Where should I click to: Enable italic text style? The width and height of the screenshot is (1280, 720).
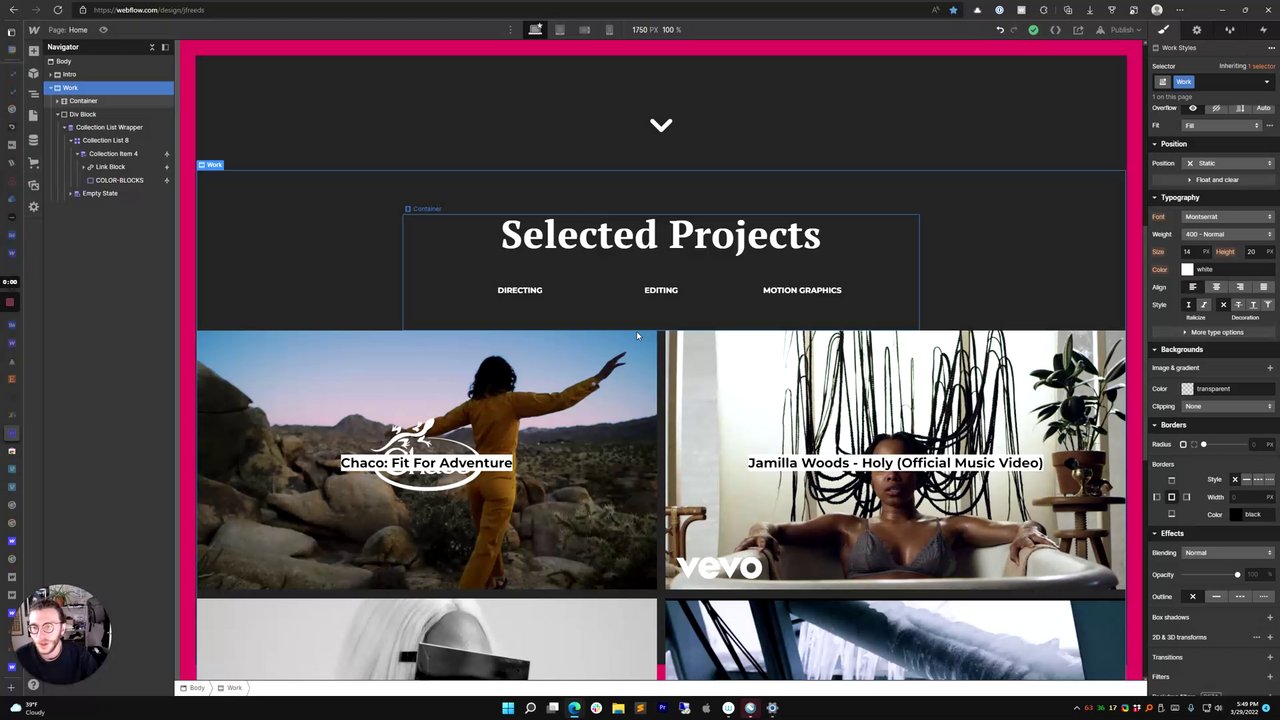click(x=1203, y=305)
